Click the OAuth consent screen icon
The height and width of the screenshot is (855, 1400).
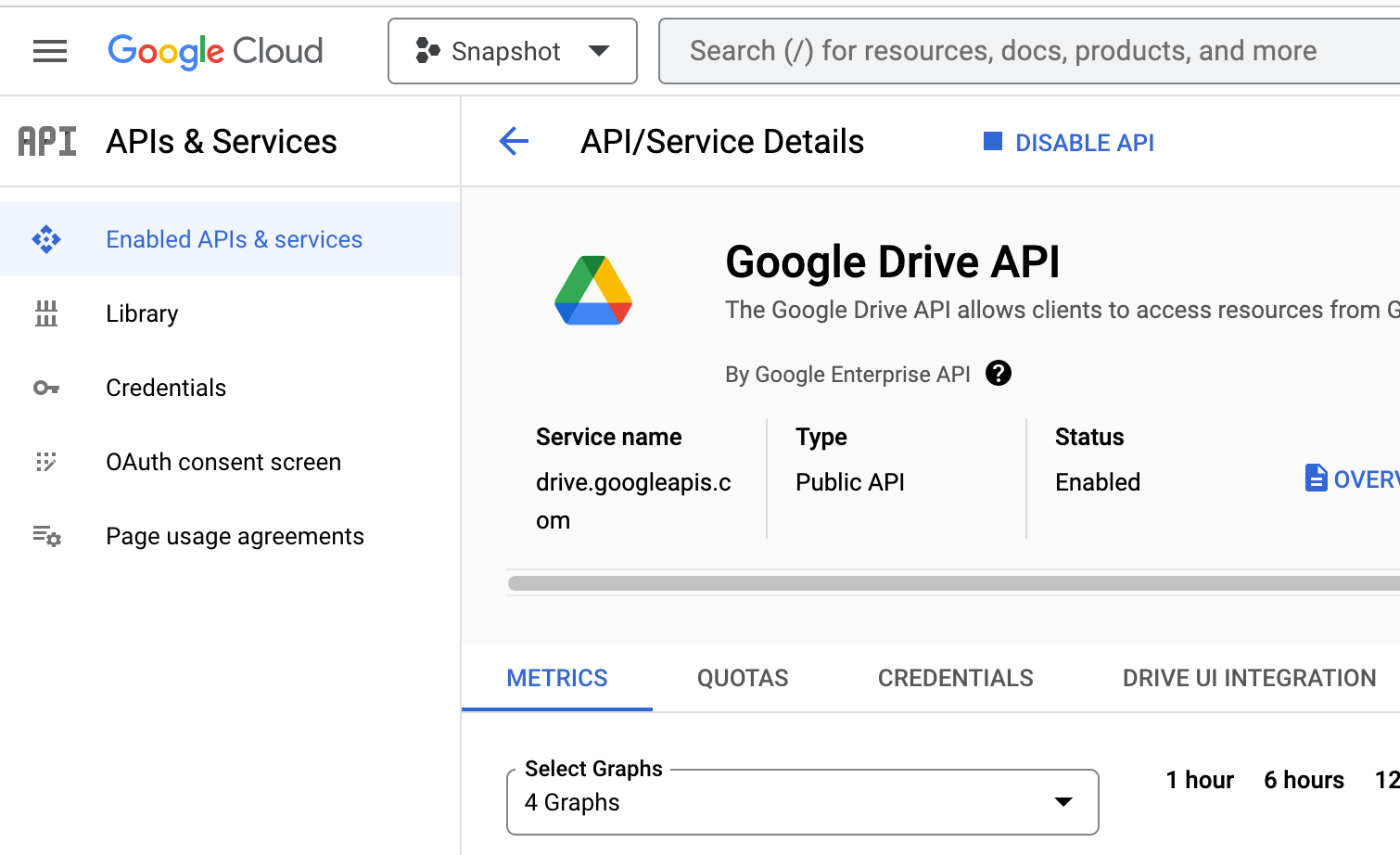(46, 462)
